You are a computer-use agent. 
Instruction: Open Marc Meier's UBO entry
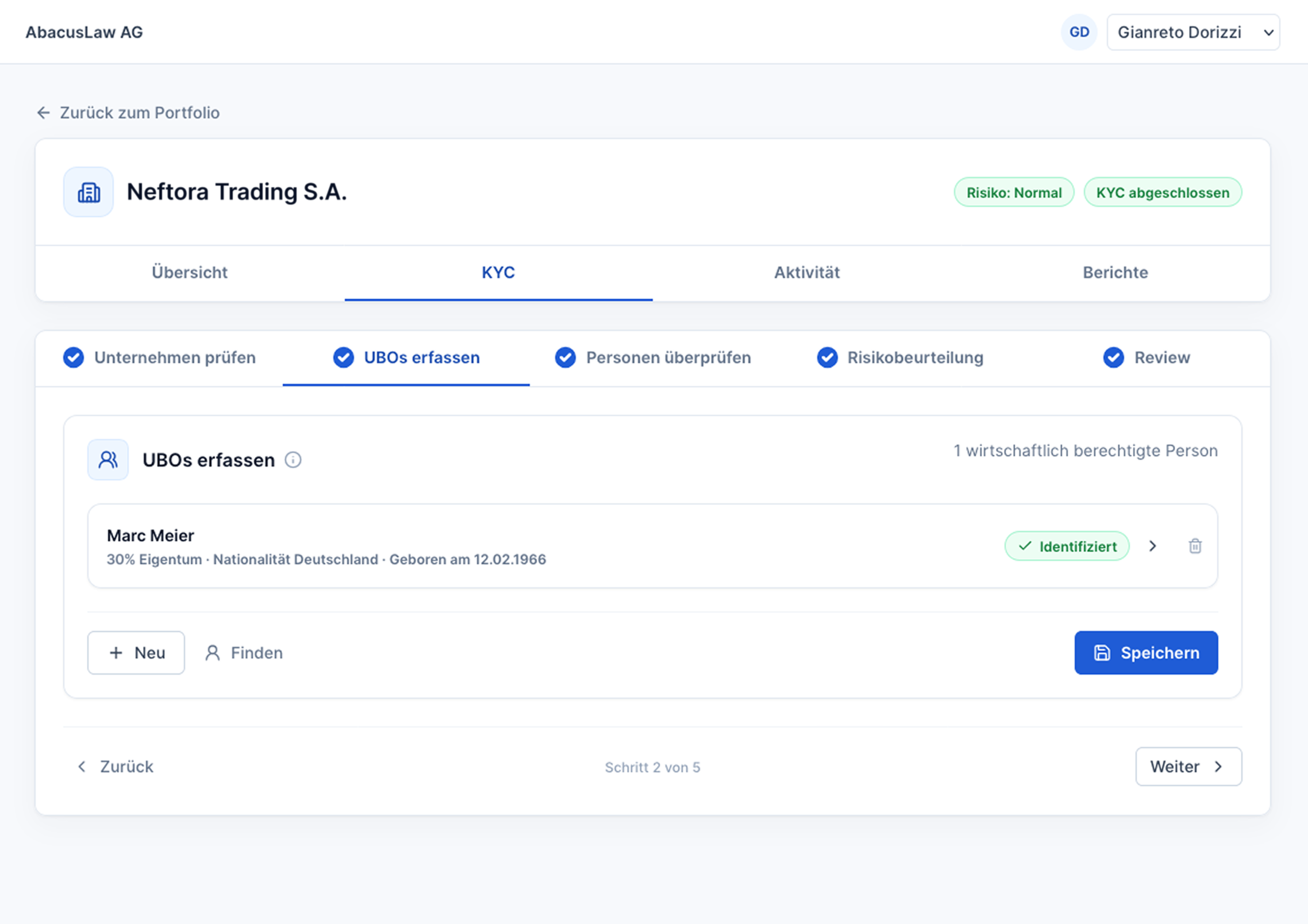click(x=652, y=546)
